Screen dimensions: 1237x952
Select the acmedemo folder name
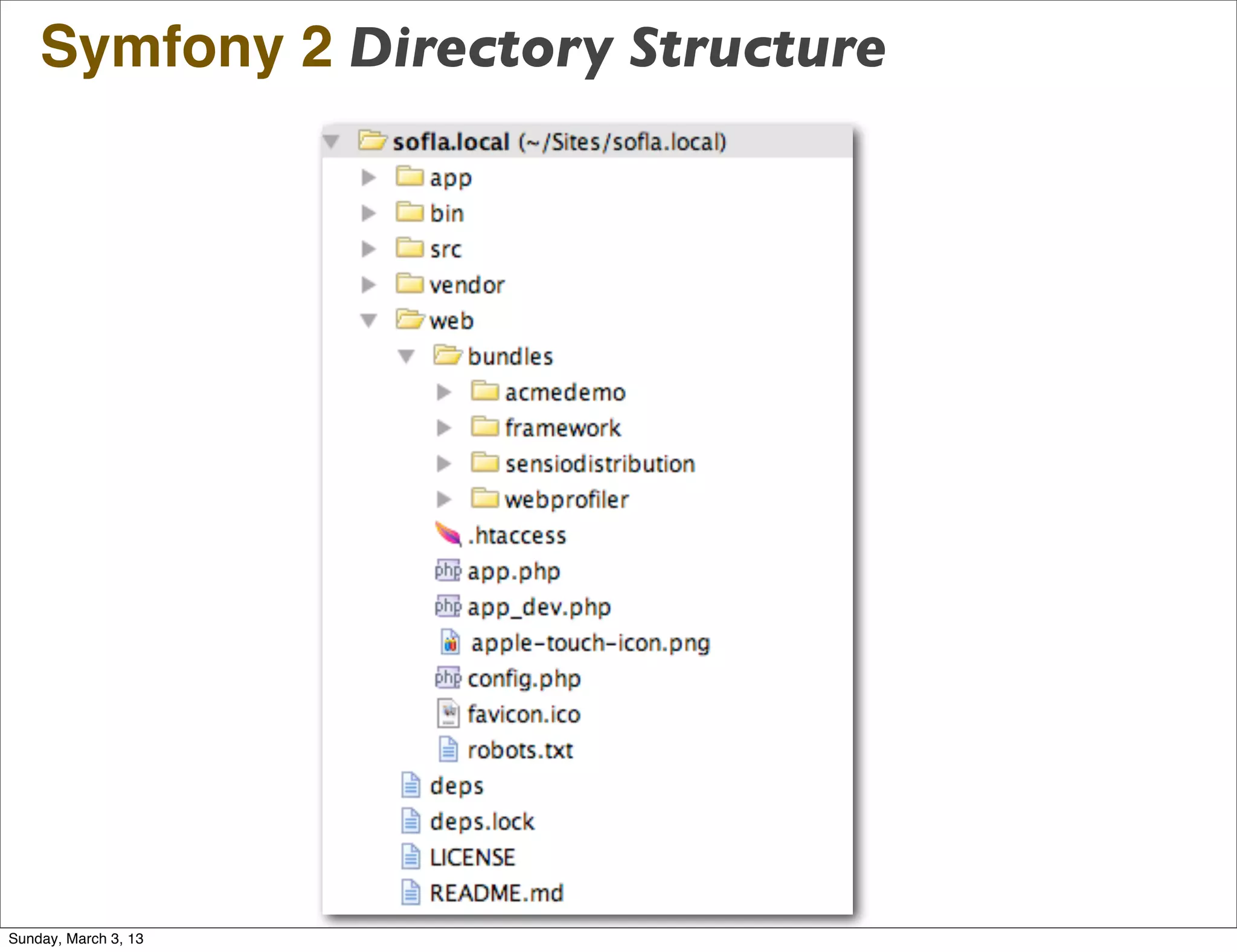(565, 393)
